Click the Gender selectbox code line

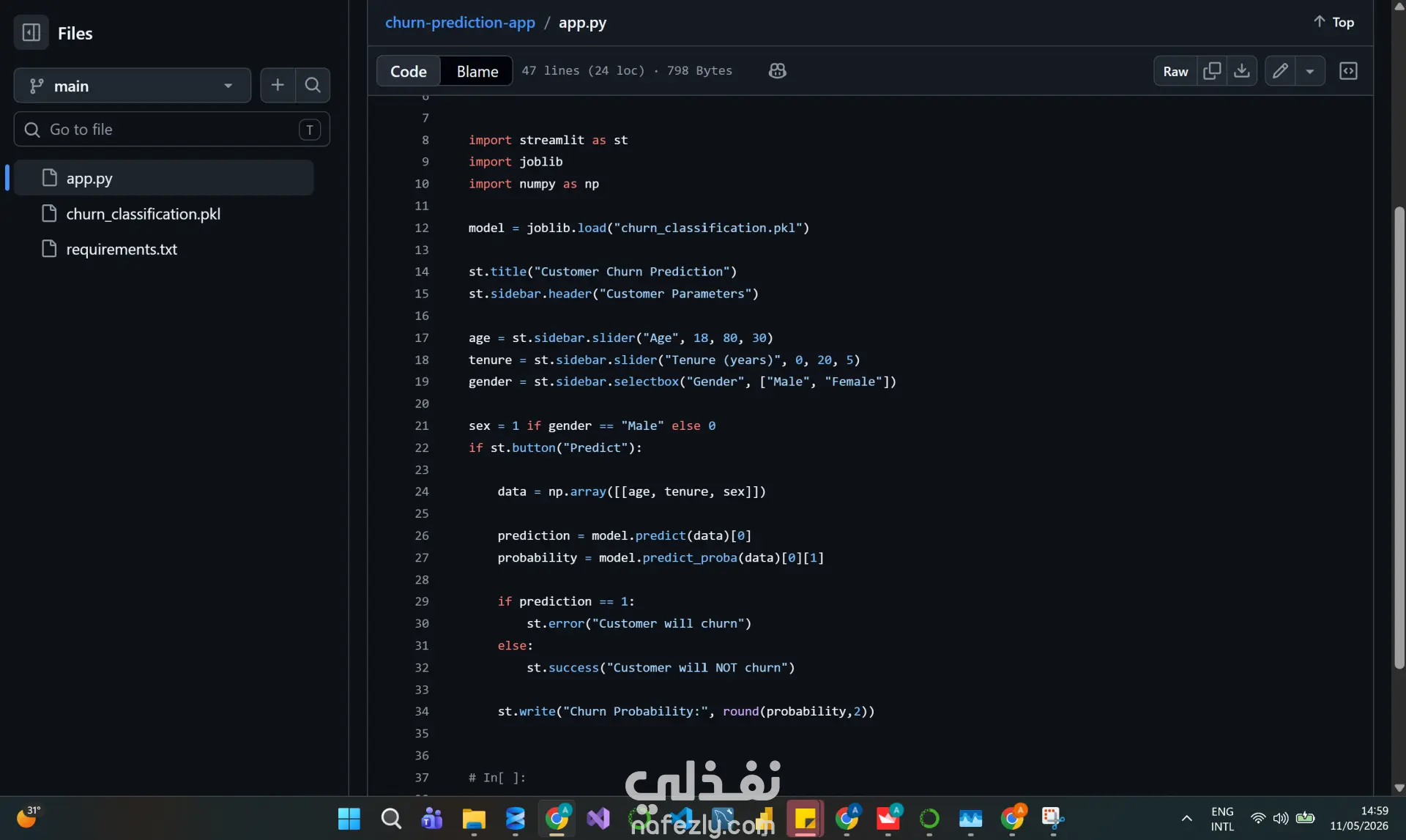coord(682,382)
